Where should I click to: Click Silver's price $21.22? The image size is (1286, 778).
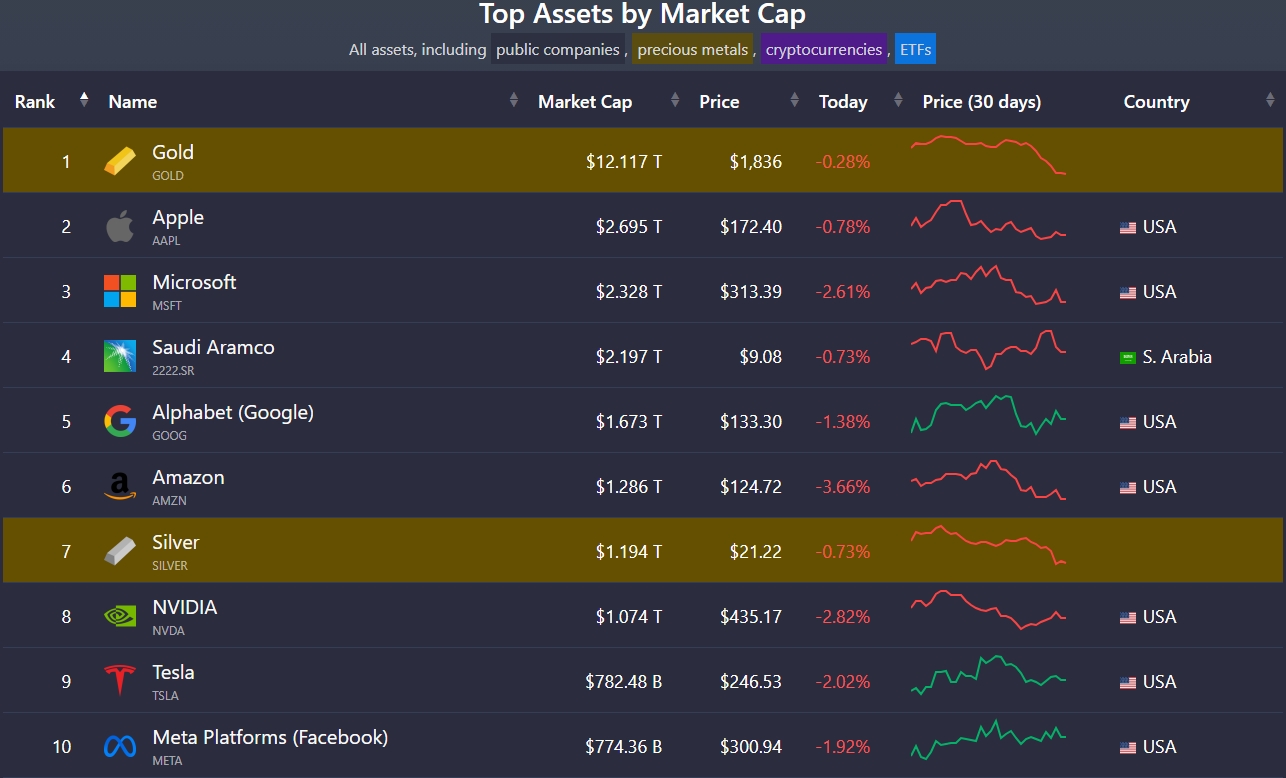[756, 552]
